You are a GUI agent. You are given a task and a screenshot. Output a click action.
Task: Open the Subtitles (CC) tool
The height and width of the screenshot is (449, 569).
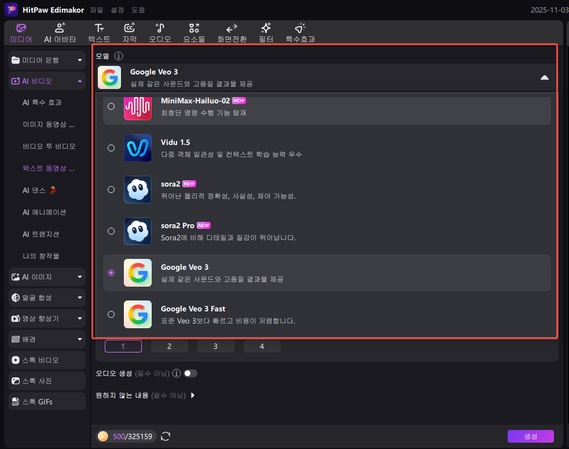(129, 33)
